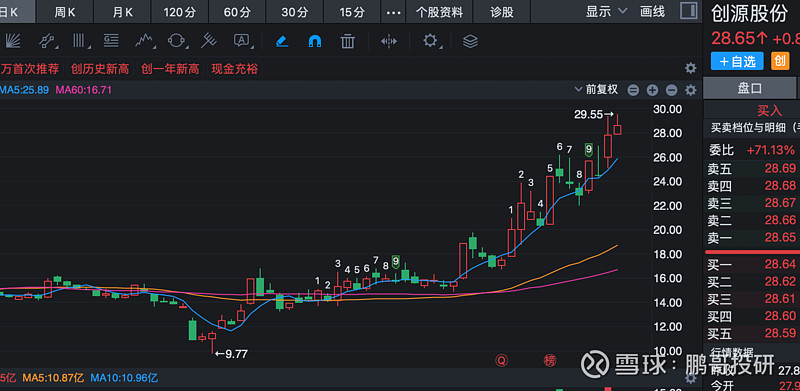
Task: Click the +自选 add watchlist button
Action: tap(737, 61)
